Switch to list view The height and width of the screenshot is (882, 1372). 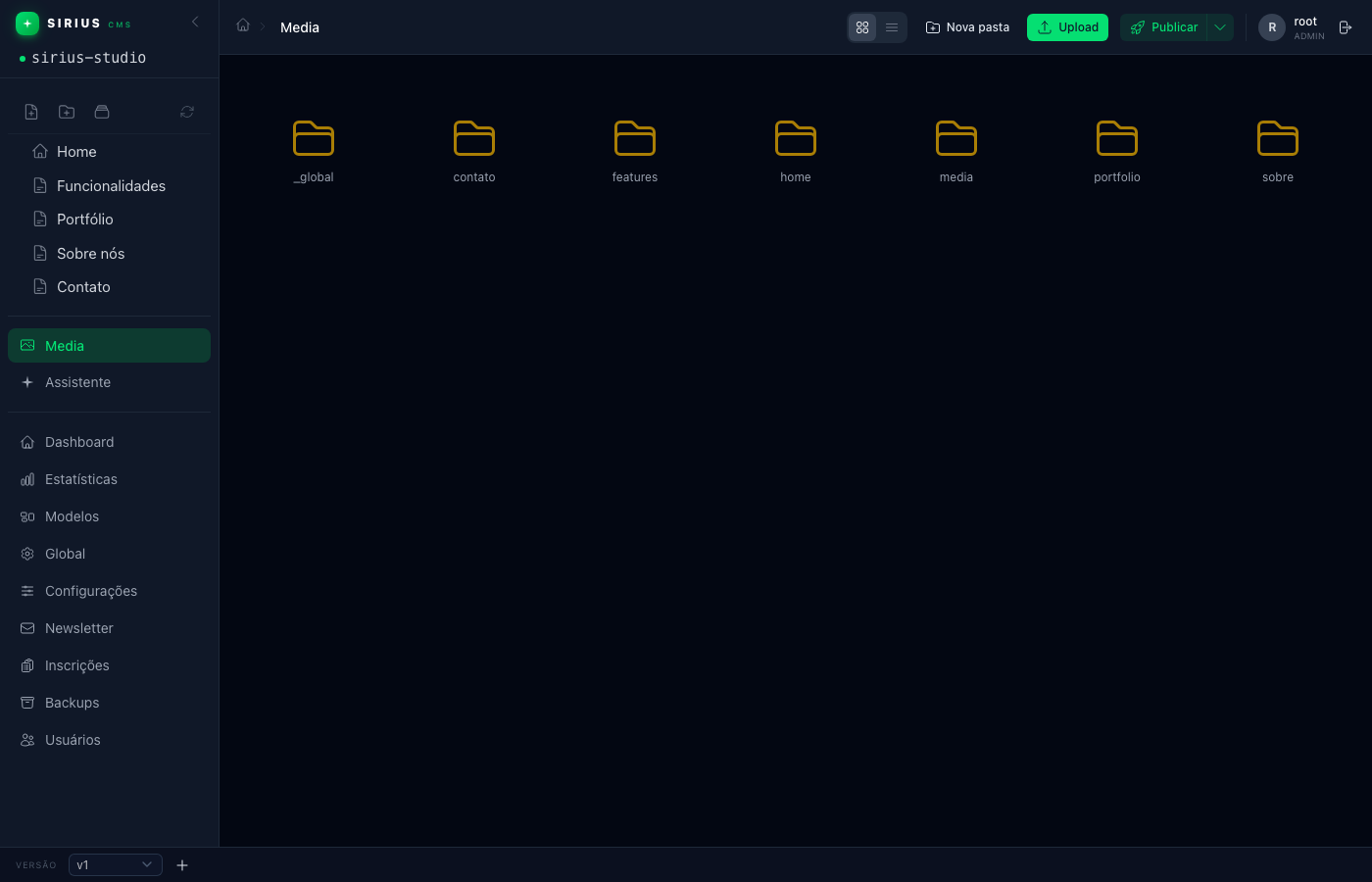click(892, 27)
